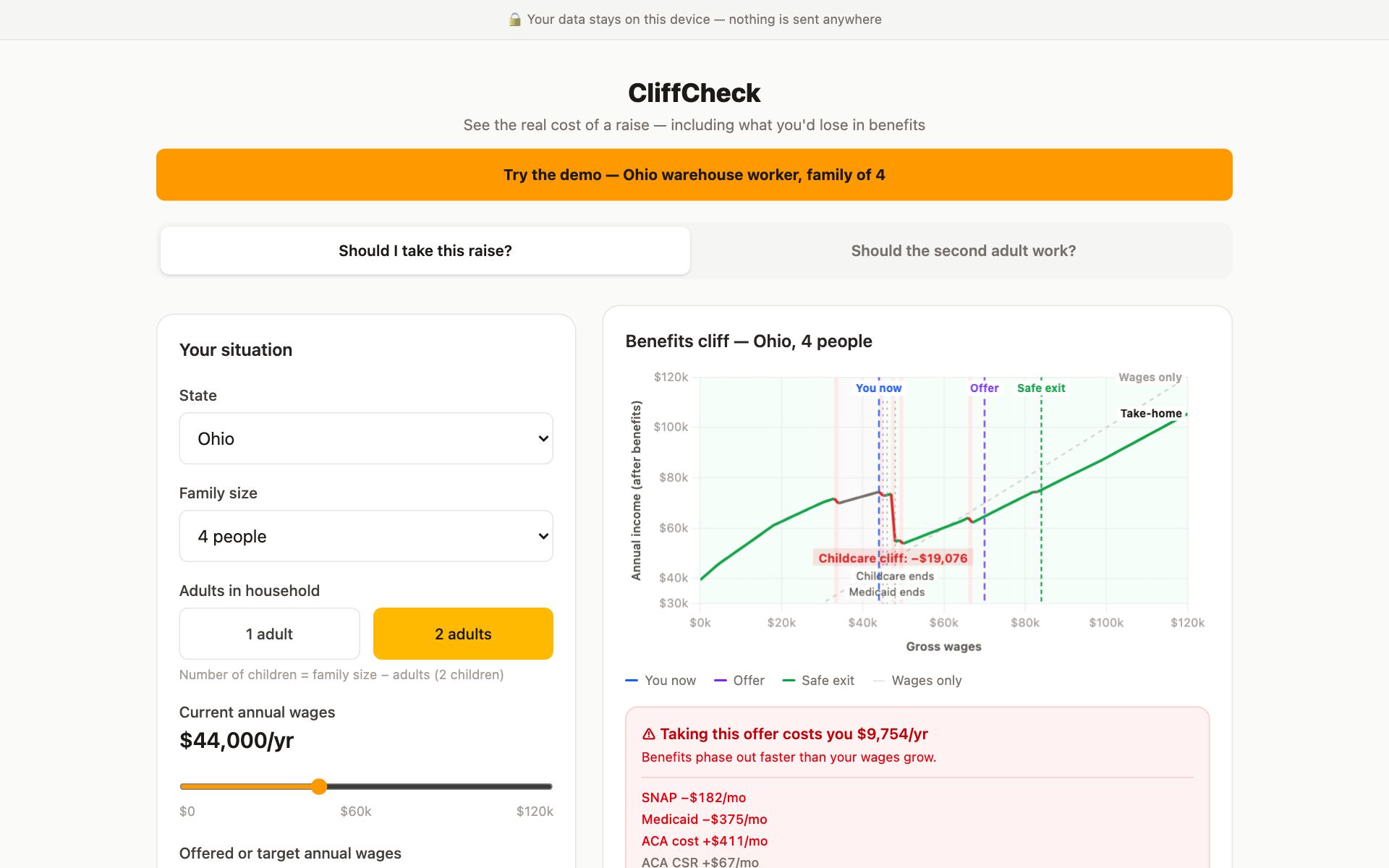Click the 'Childcare cliff: –$19,076' chart label
The height and width of the screenshot is (868, 1389).
click(893, 558)
